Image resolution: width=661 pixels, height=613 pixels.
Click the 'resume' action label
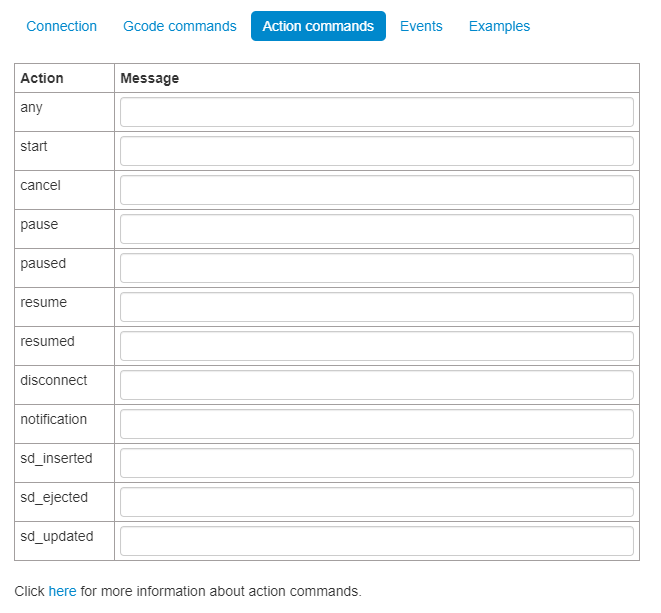coord(43,302)
